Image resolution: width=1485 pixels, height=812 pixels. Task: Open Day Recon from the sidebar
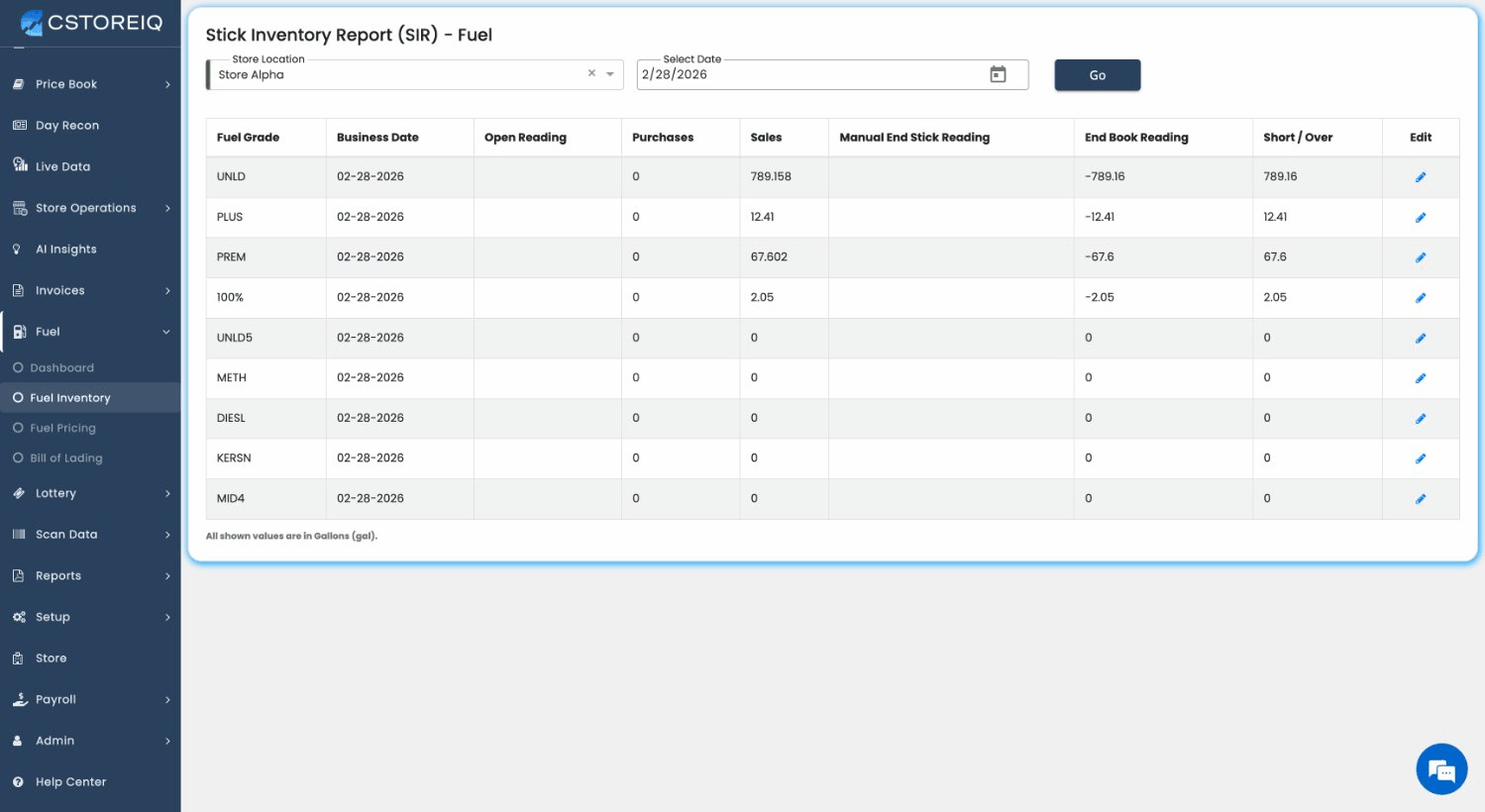click(66, 126)
